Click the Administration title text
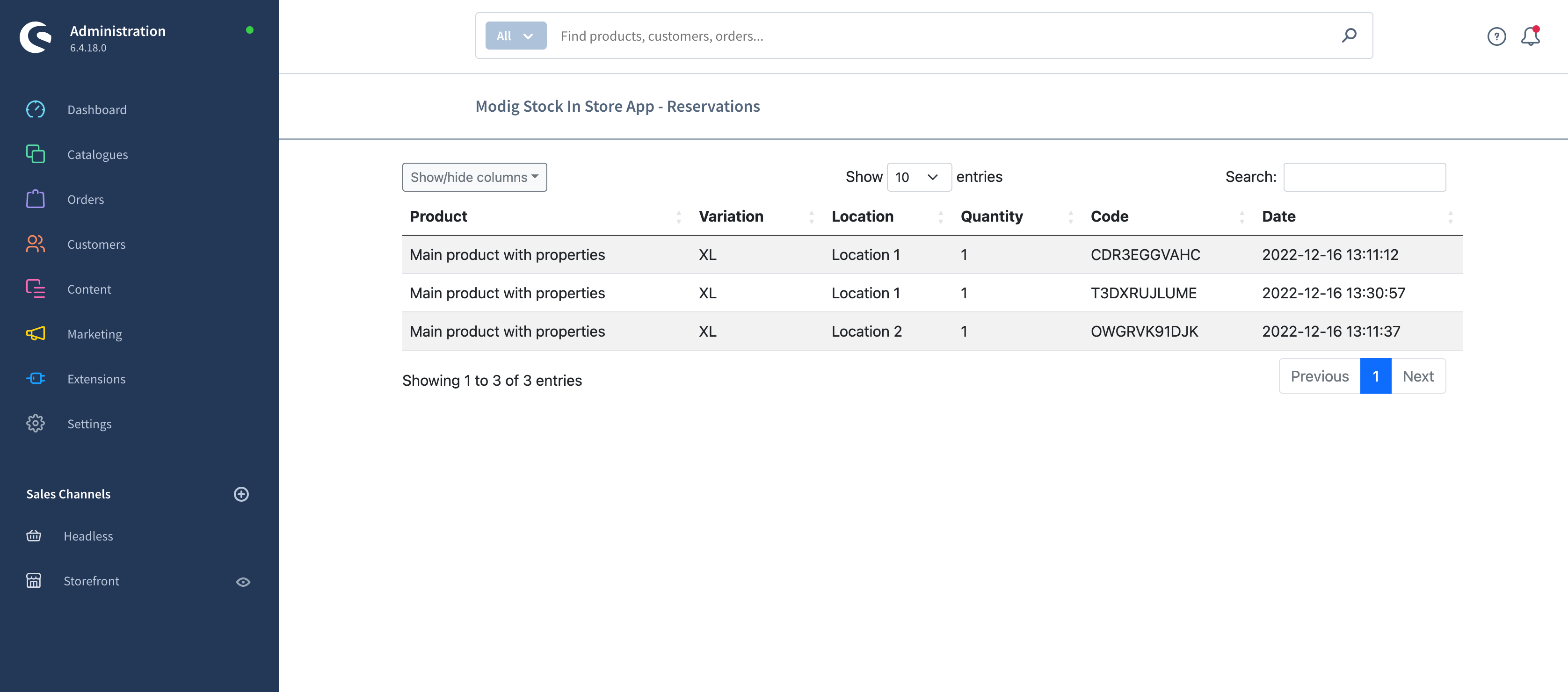This screenshot has width=1568, height=692. pyautogui.click(x=117, y=31)
